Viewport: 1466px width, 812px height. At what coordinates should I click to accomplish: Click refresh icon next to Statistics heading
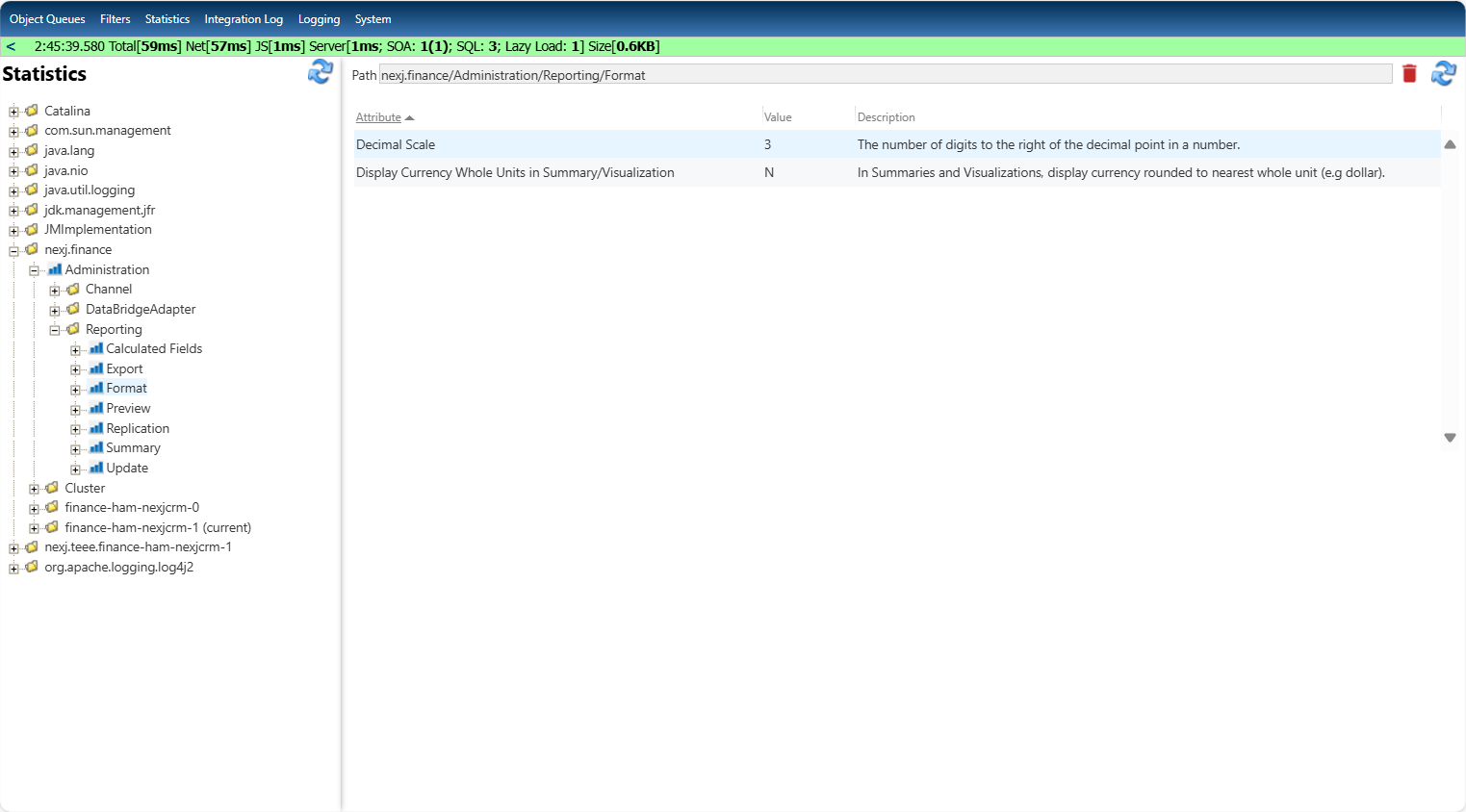point(320,72)
